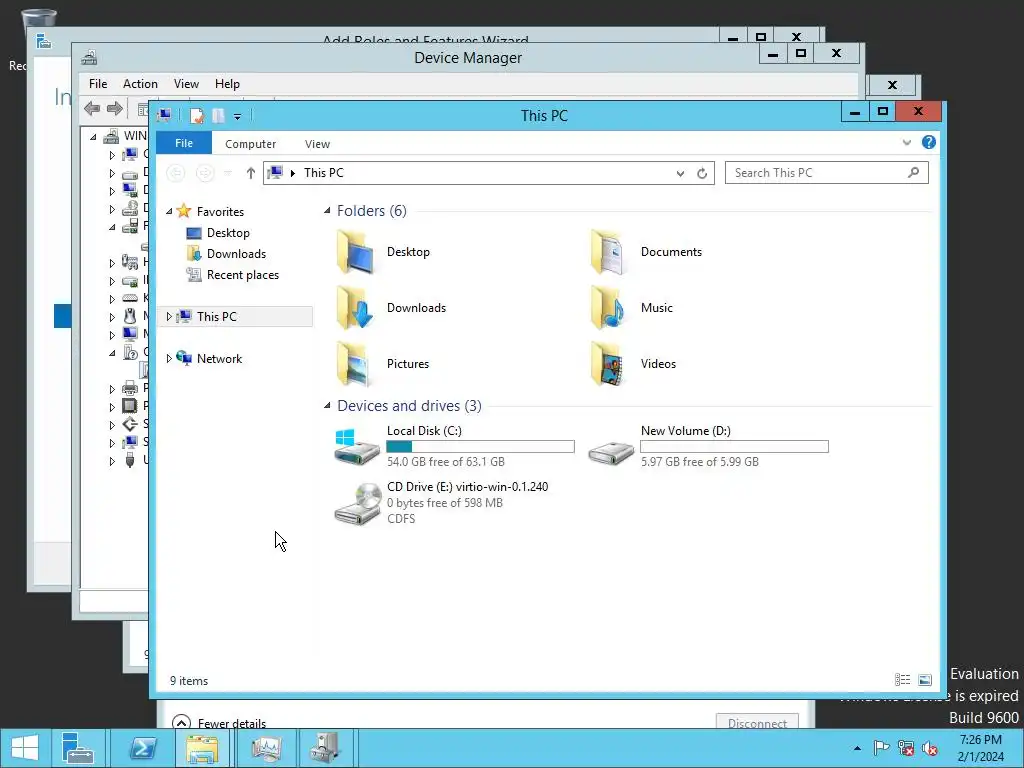Expand the keyboard-icon node in Device Manager
1024x768 pixels.
112,298
